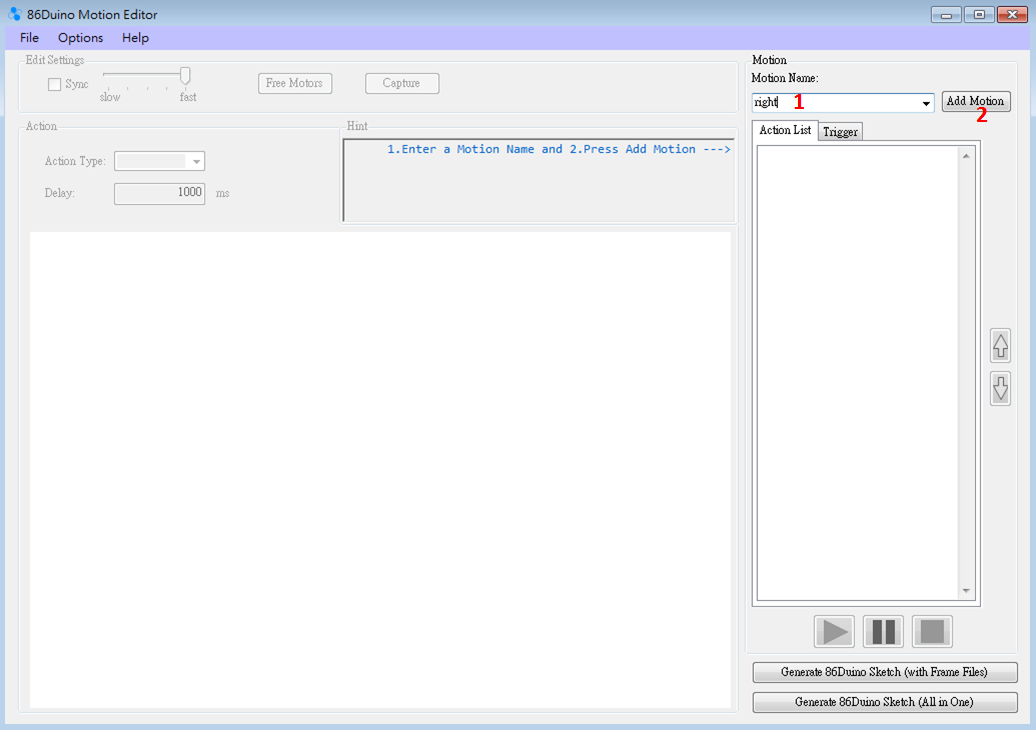Viewport: 1036px width, 730px height.
Task: Click the slow-fast speed slider thumb
Action: tap(186, 76)
